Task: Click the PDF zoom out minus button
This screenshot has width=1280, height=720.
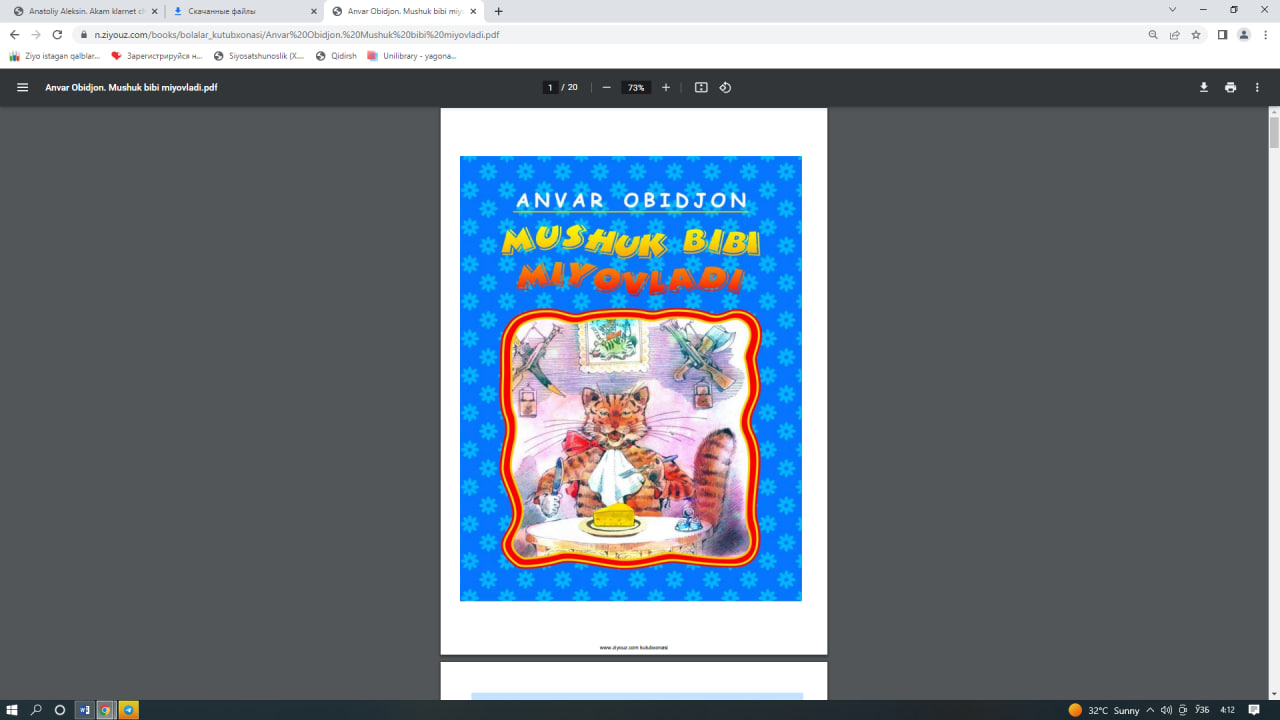Action: coord(606,87)
